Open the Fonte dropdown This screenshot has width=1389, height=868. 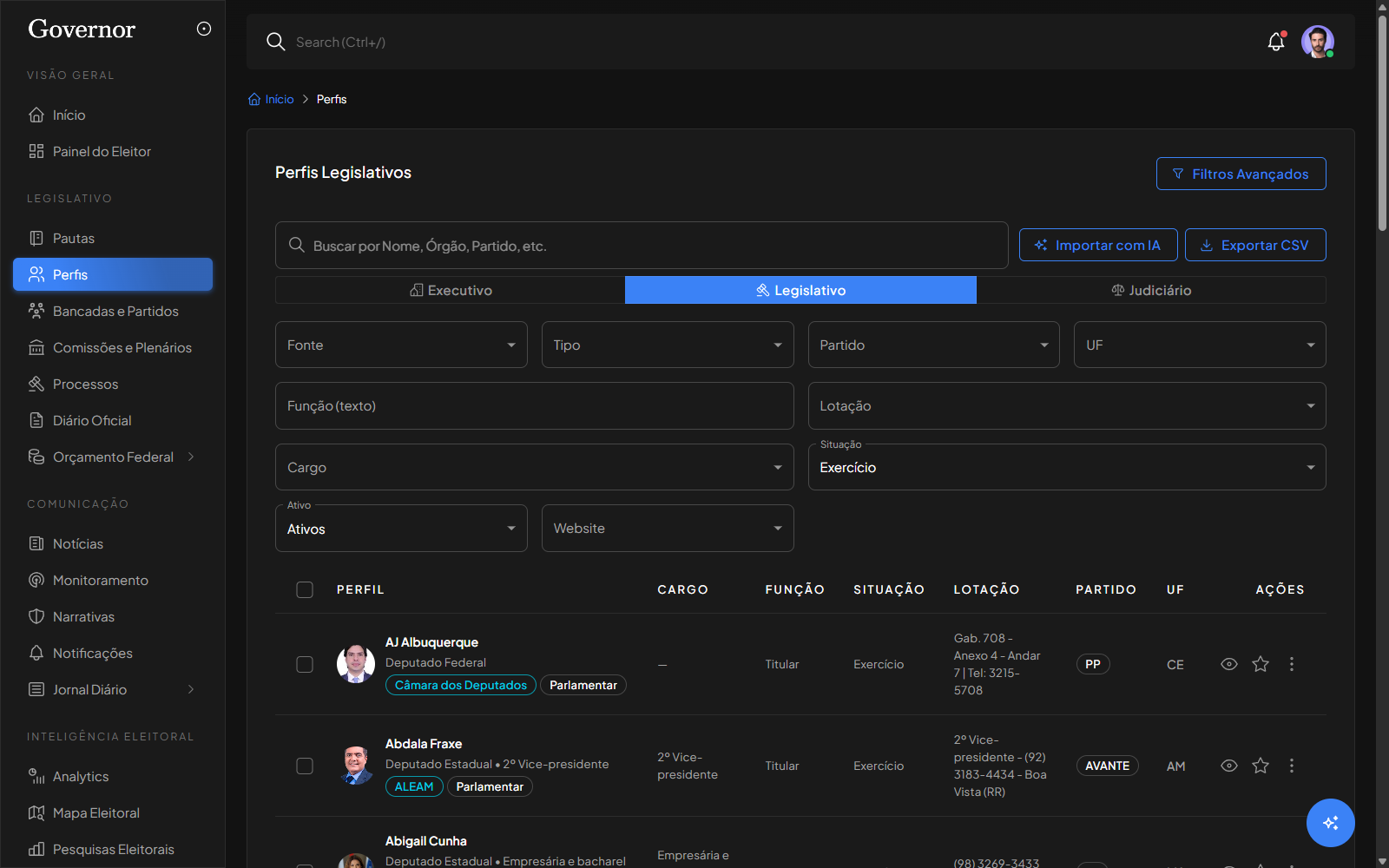(401, 345)
